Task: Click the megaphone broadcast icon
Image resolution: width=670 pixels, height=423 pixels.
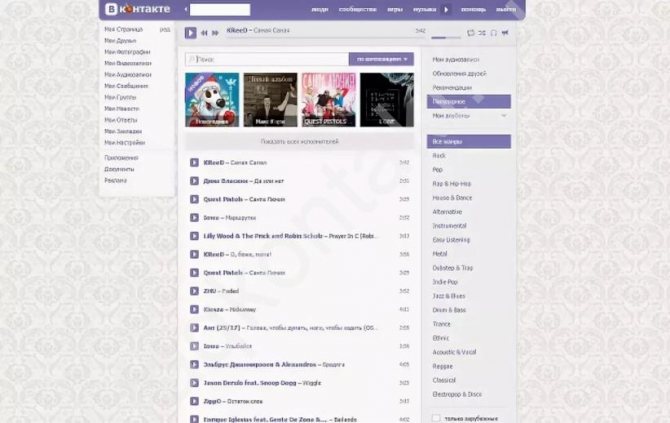Action: (x=505, y=33)
